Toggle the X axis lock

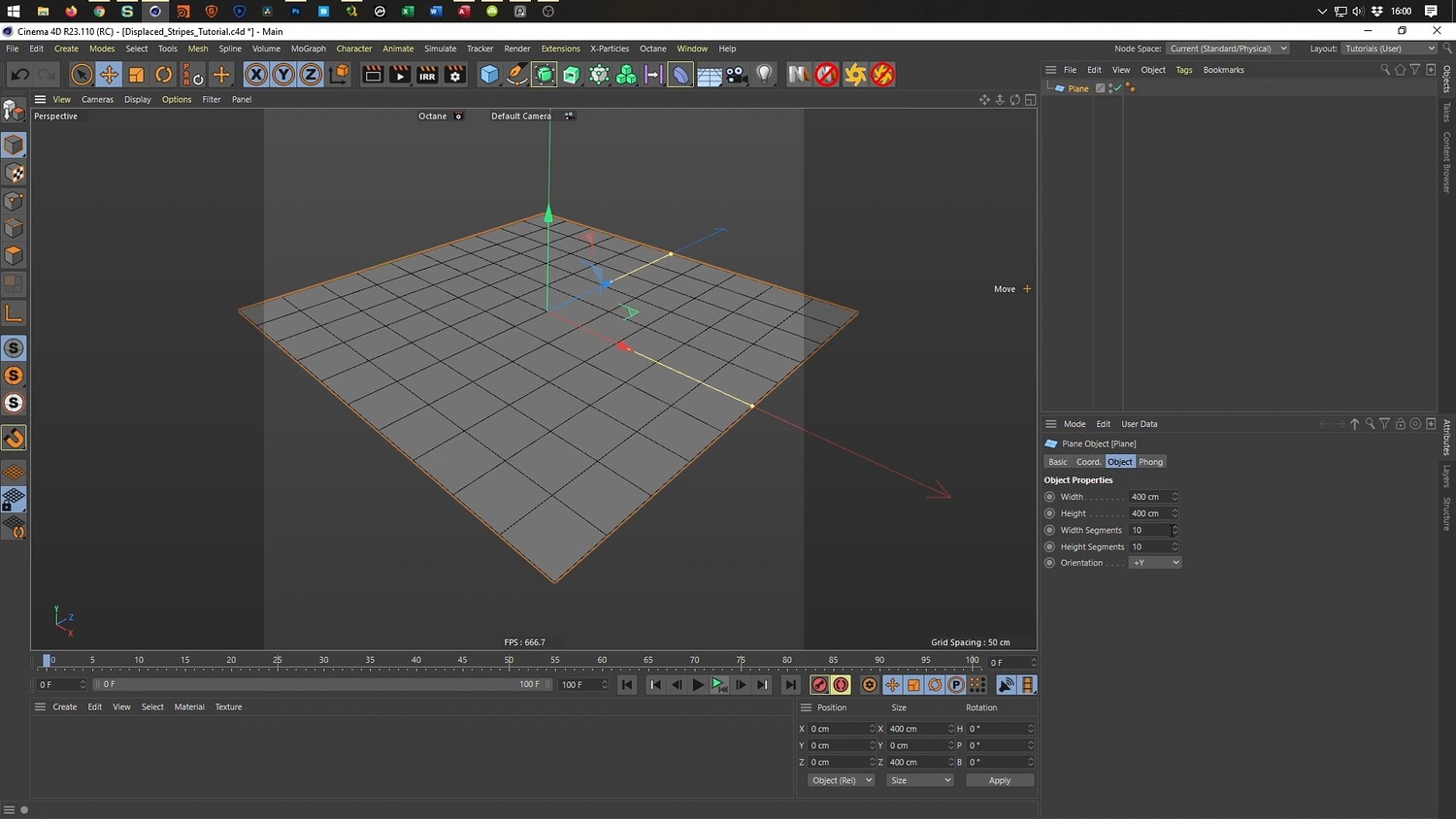coord(256,75)
